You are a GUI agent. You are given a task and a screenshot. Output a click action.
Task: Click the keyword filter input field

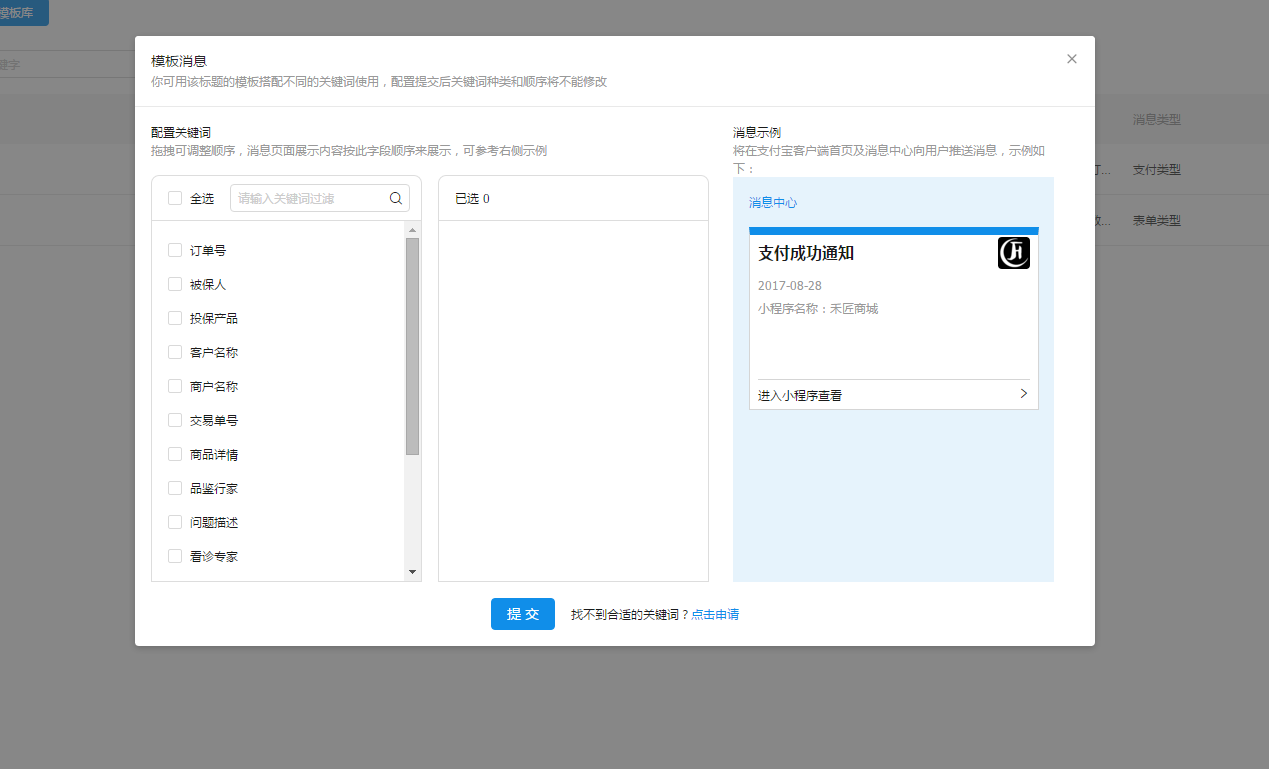click(310, 198)
